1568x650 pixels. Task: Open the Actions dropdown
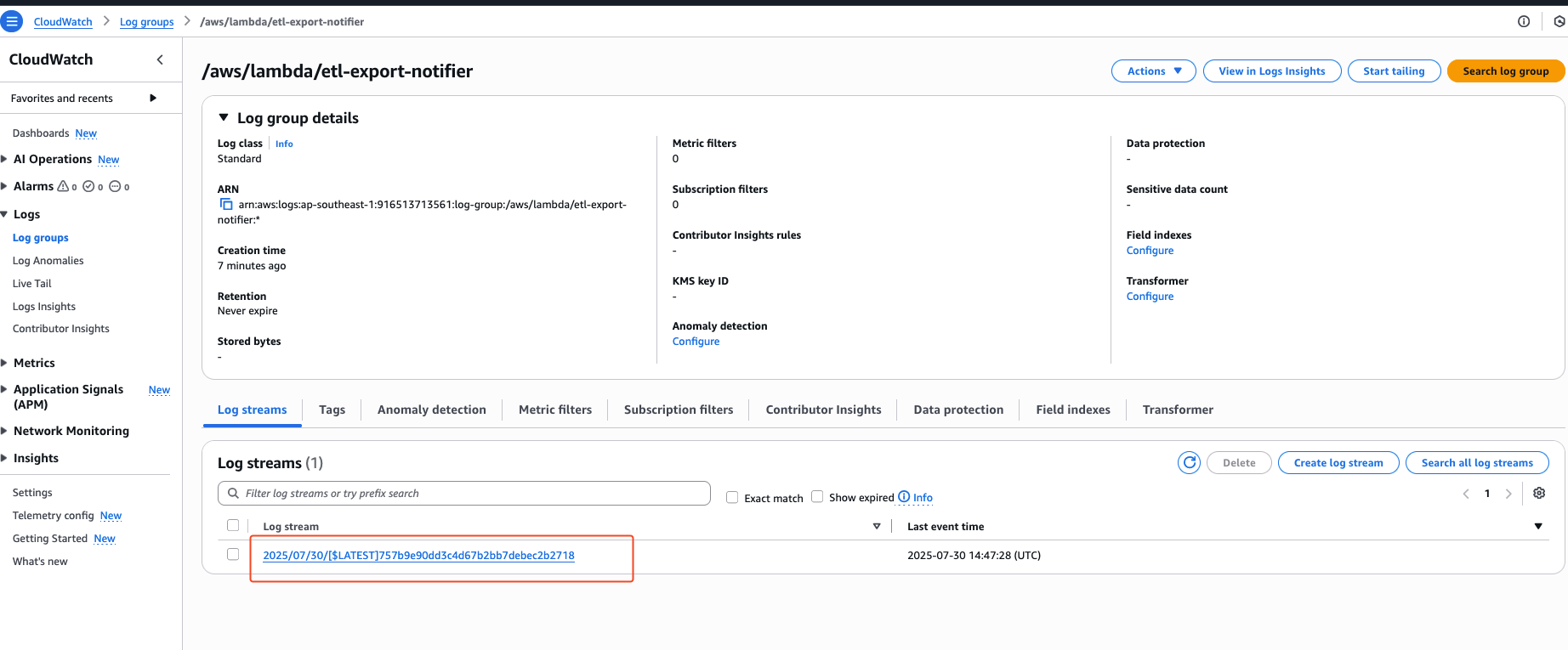[1154, 71]
